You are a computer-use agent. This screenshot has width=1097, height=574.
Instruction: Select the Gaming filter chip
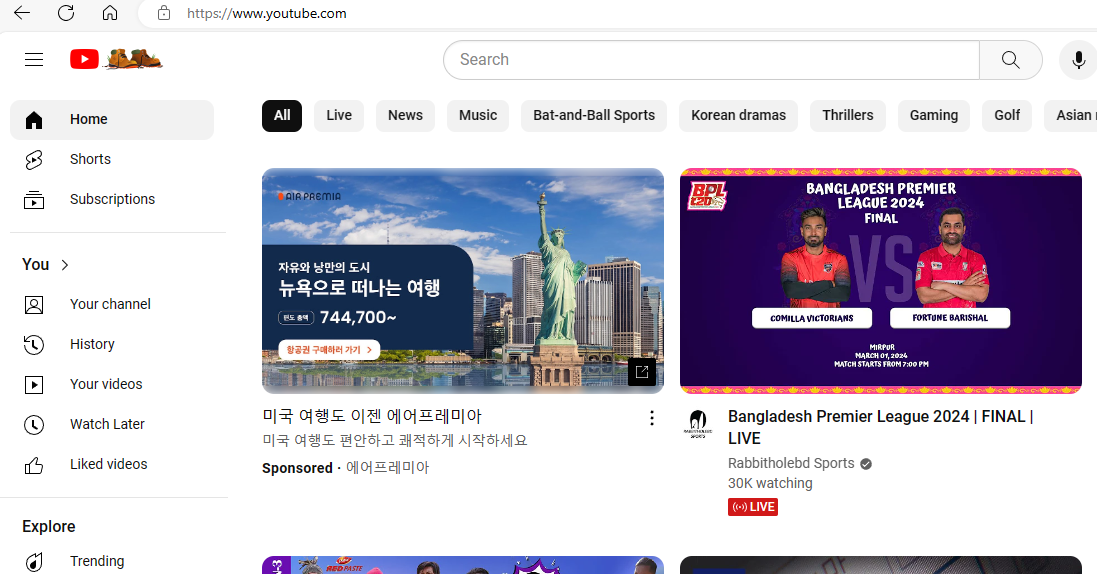[934, 116]
